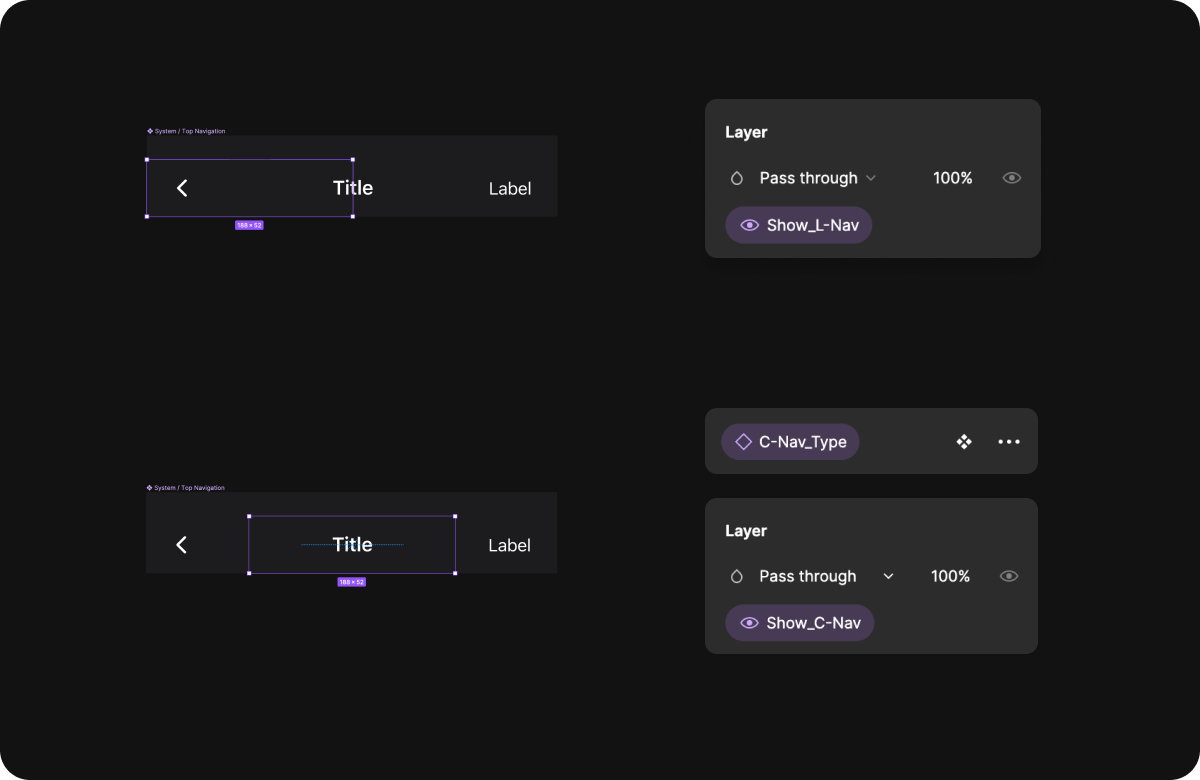Open the three-dots more options beside C-Nav_Type
The height and width of the screenshot is (780, 1200).
point(1009,441)
